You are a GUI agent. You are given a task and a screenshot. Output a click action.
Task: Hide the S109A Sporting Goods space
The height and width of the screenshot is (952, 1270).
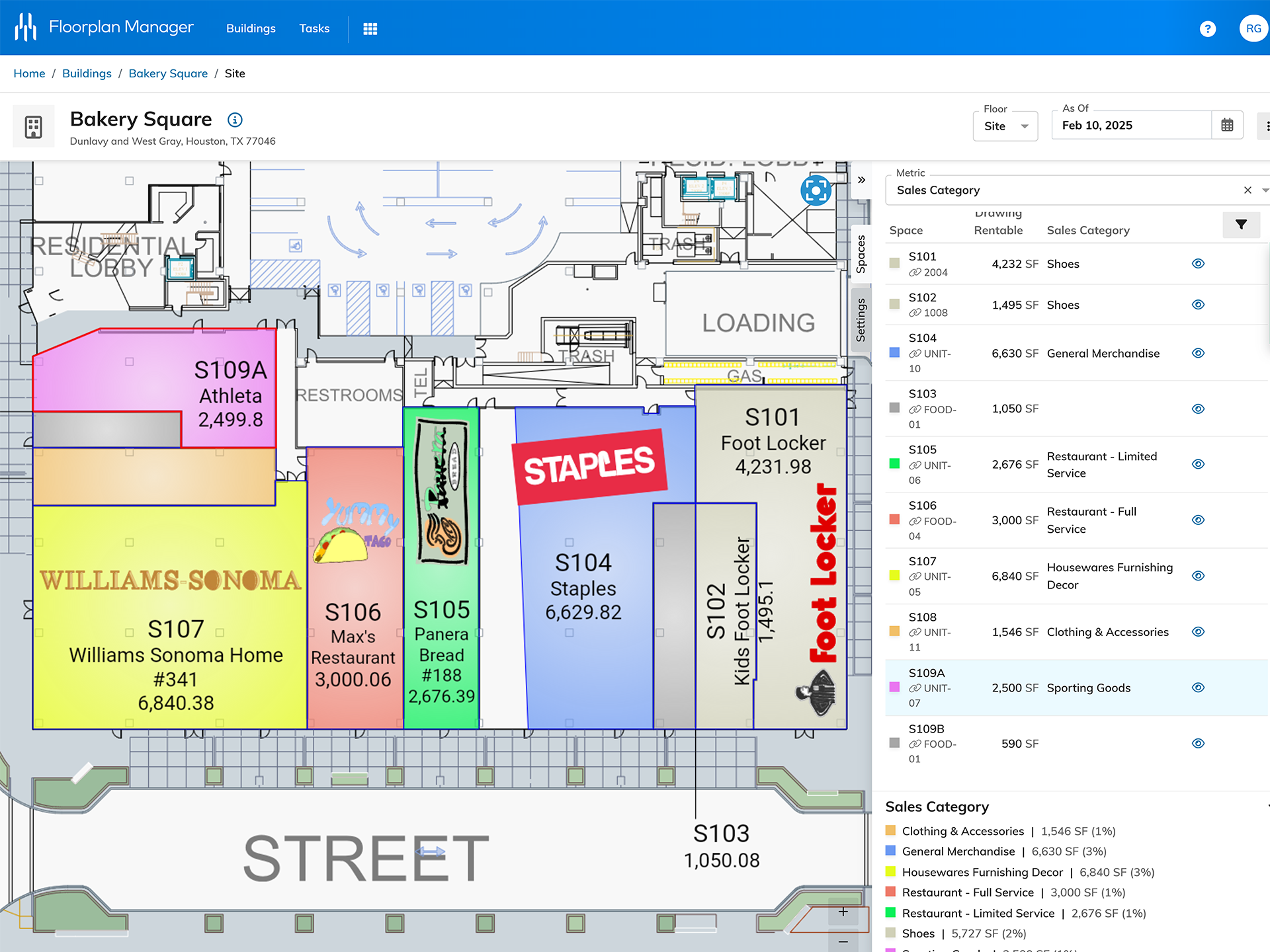point(1199,688)
